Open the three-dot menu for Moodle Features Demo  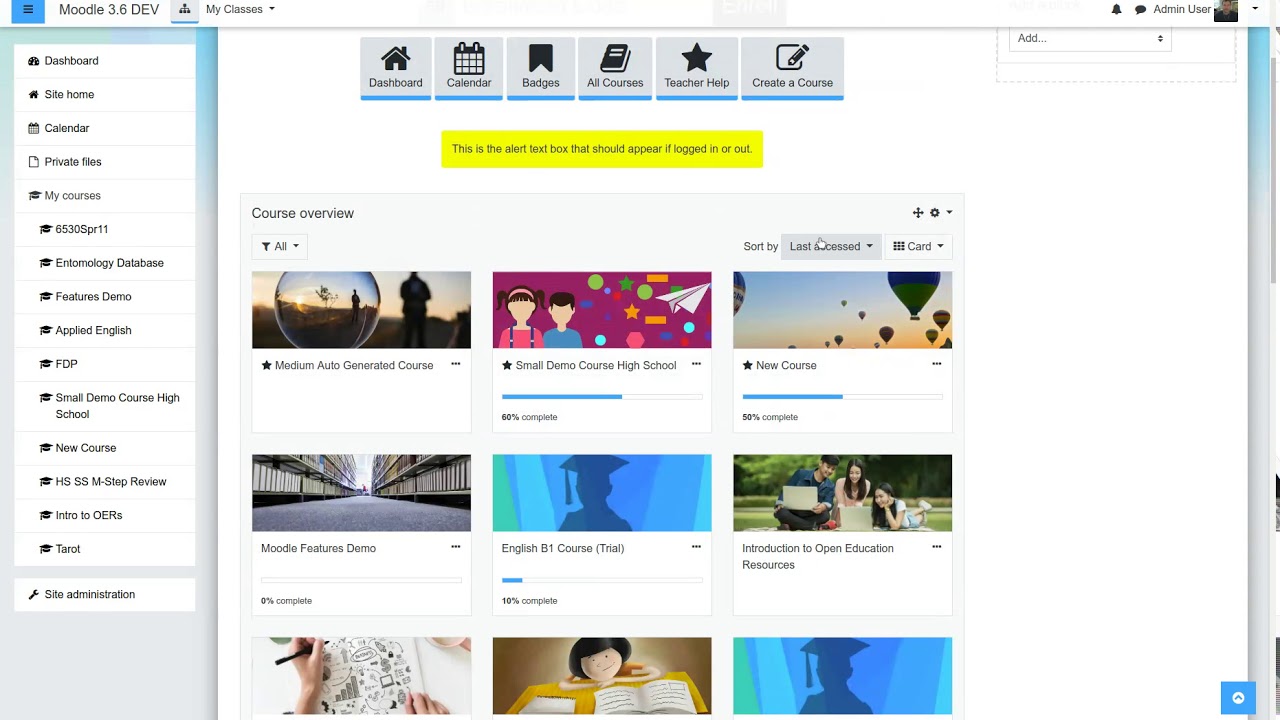[x=456, y=547]
